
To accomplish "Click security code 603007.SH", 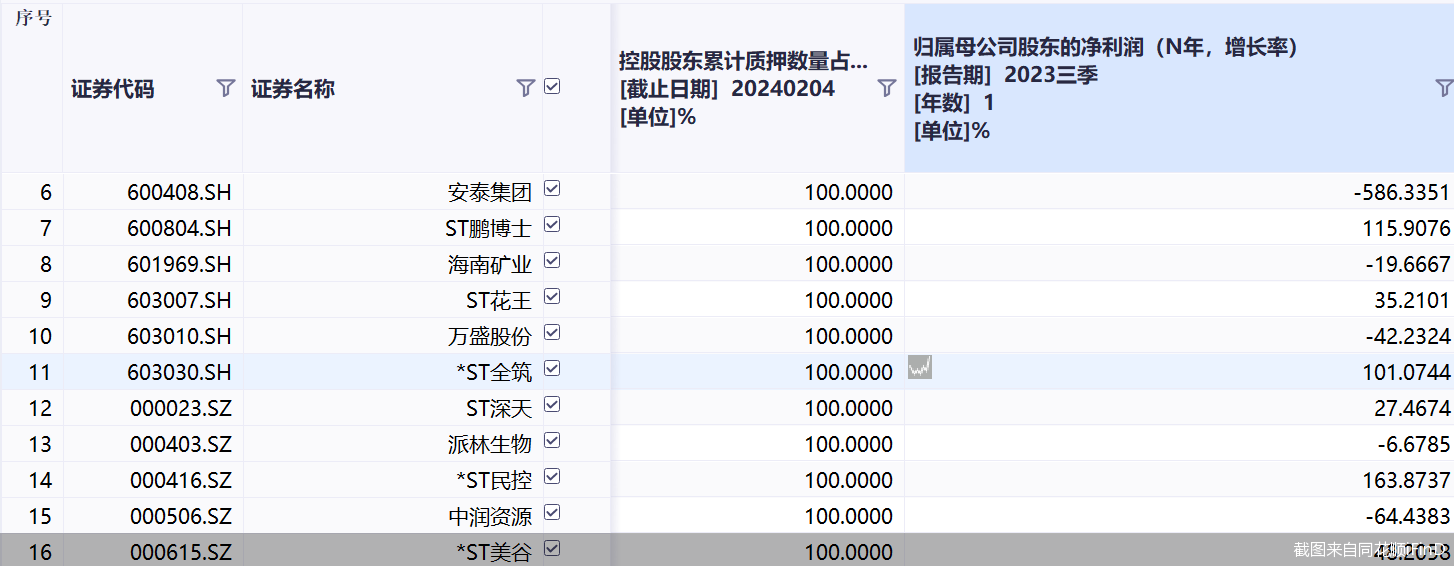I will (179, 300).
